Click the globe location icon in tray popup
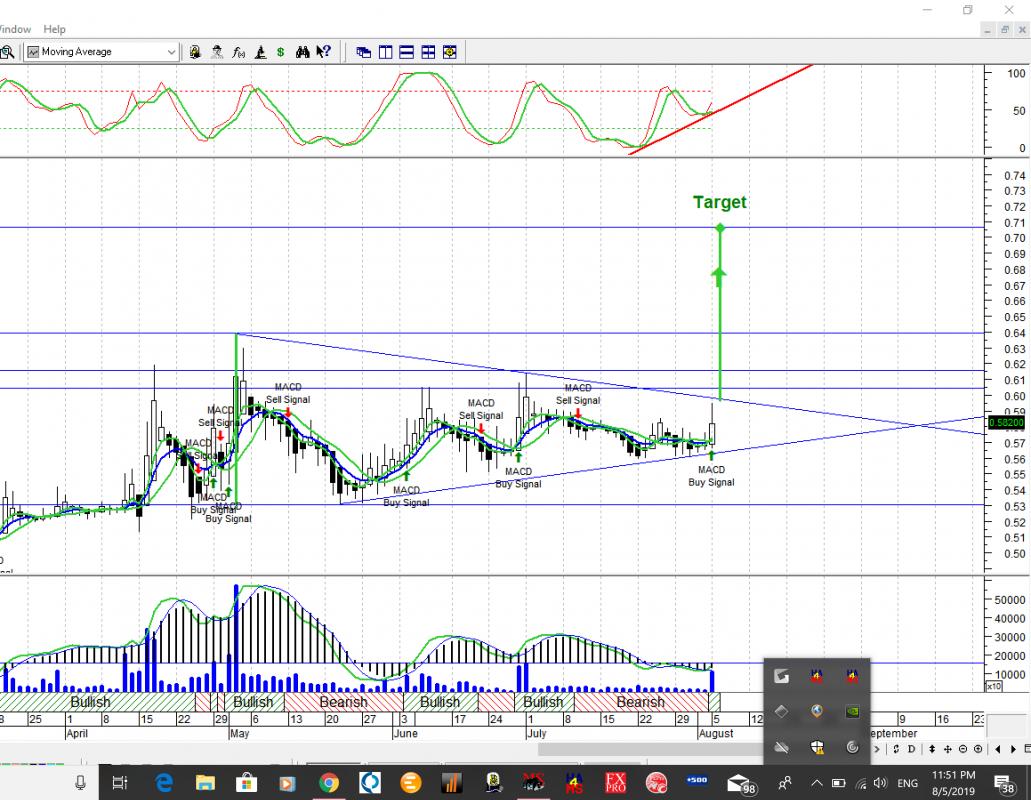 pyautogui.click(x=817, y=711)
